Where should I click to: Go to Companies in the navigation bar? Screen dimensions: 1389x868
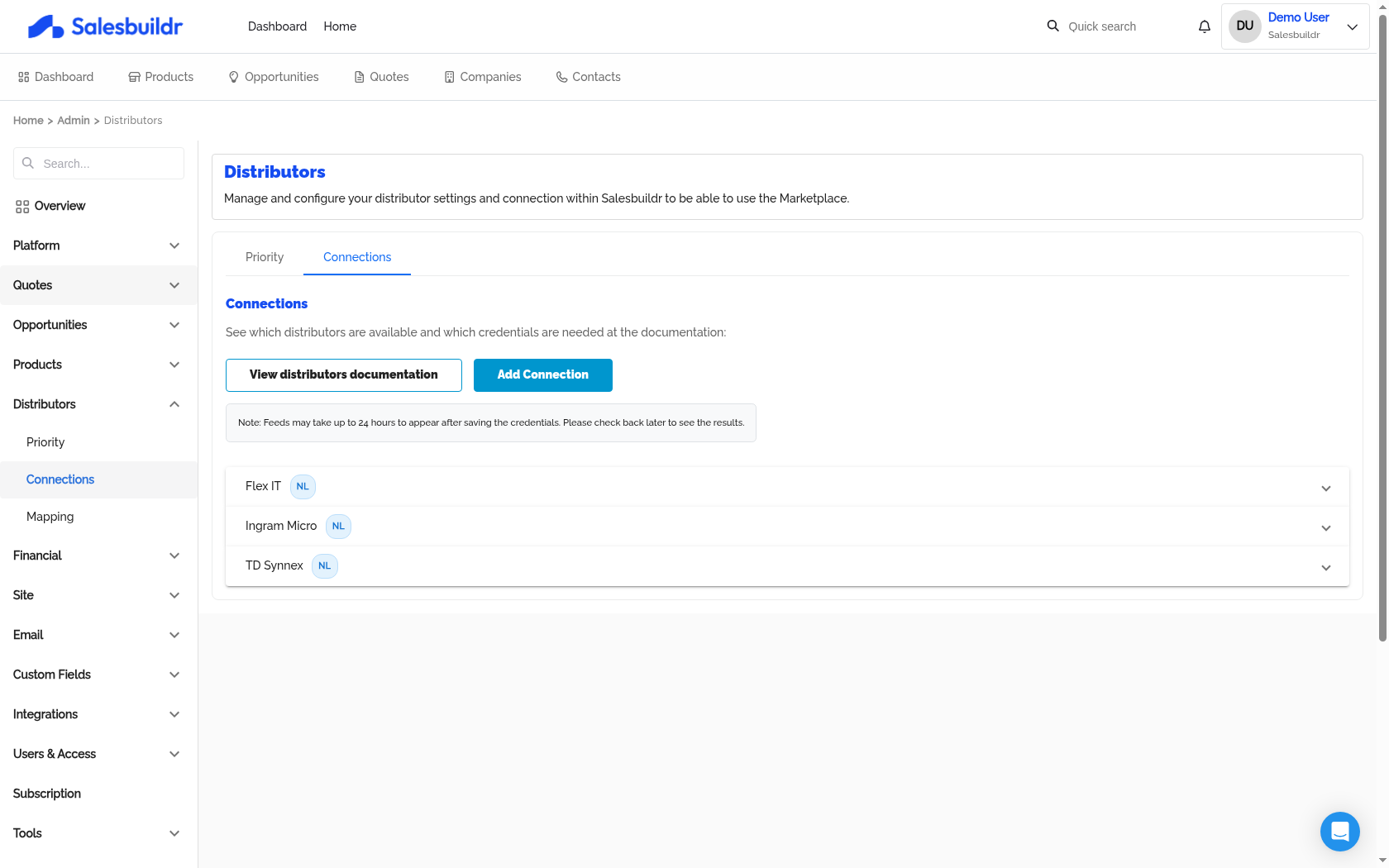coord(483,77)
